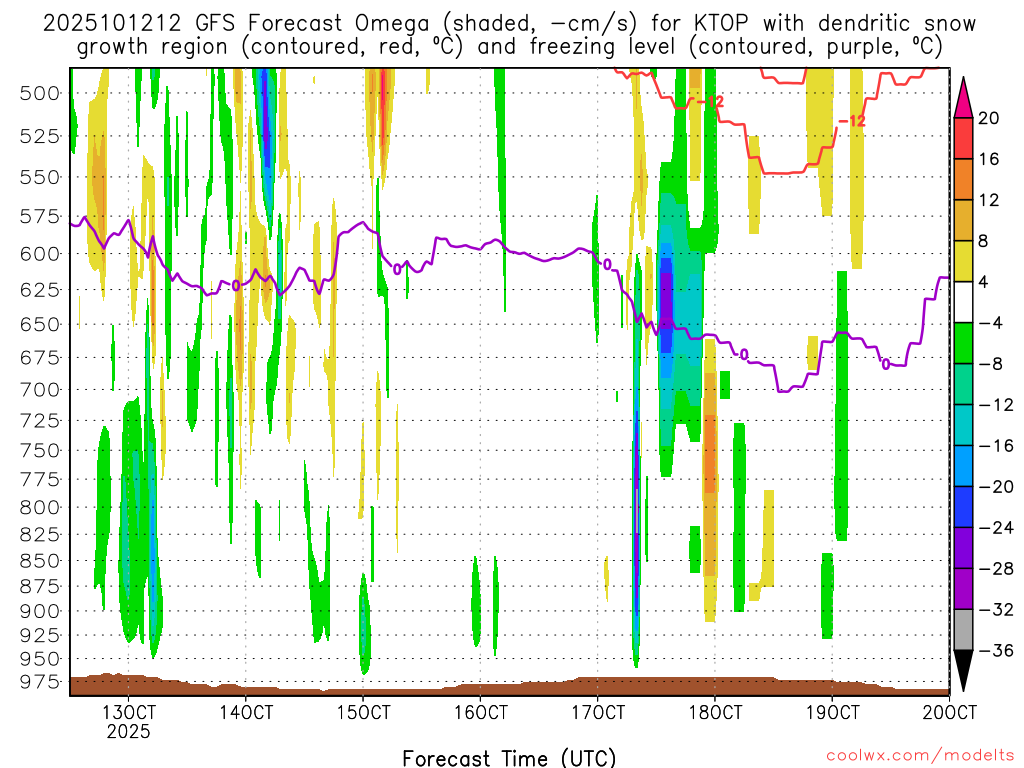Click the 800 pressure level label
Screen dimensions: 1024x768
coord(40,507)
